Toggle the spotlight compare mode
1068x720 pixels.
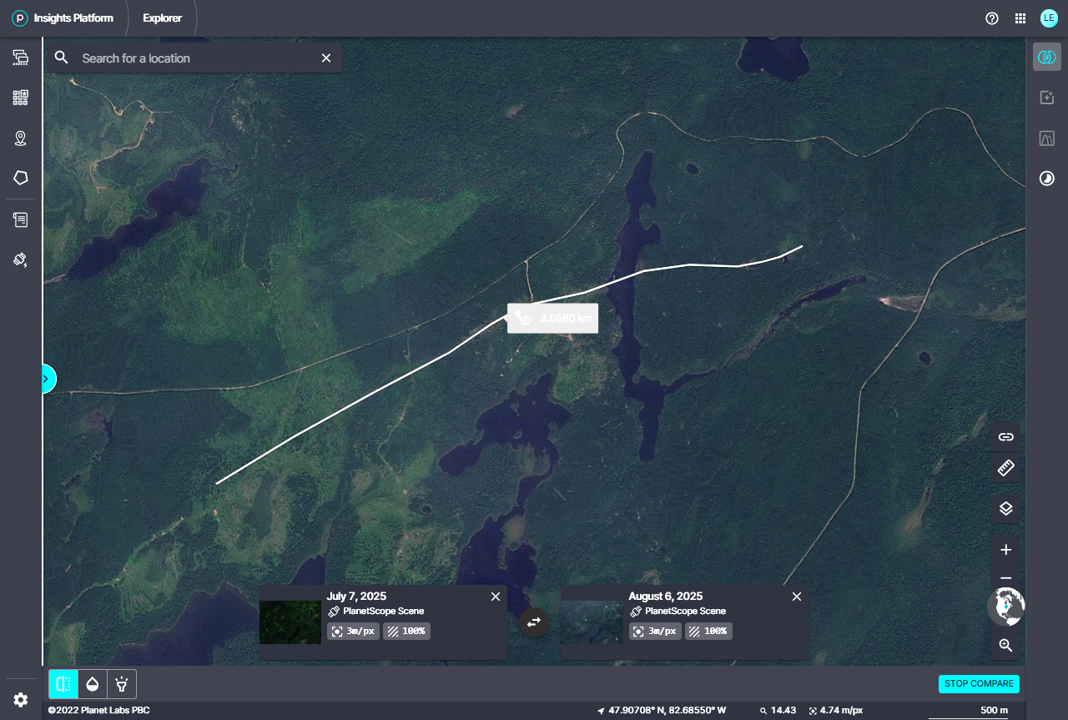121,684
